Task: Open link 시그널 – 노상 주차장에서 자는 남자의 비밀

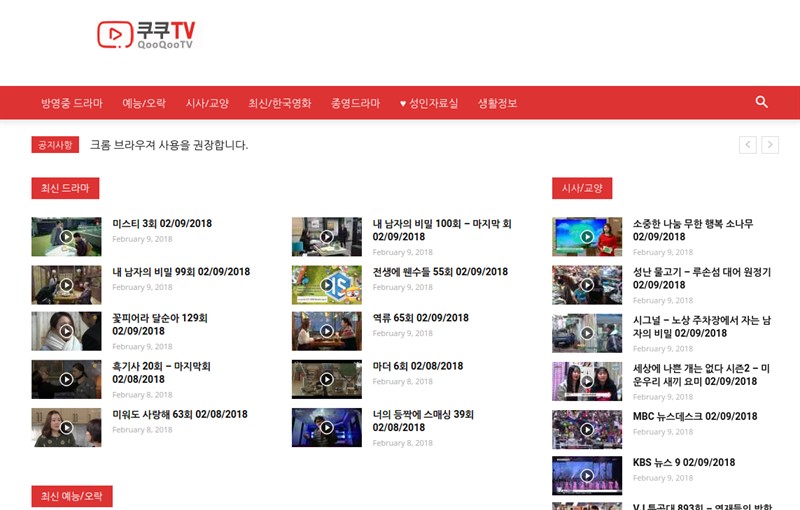Action: 702,326
